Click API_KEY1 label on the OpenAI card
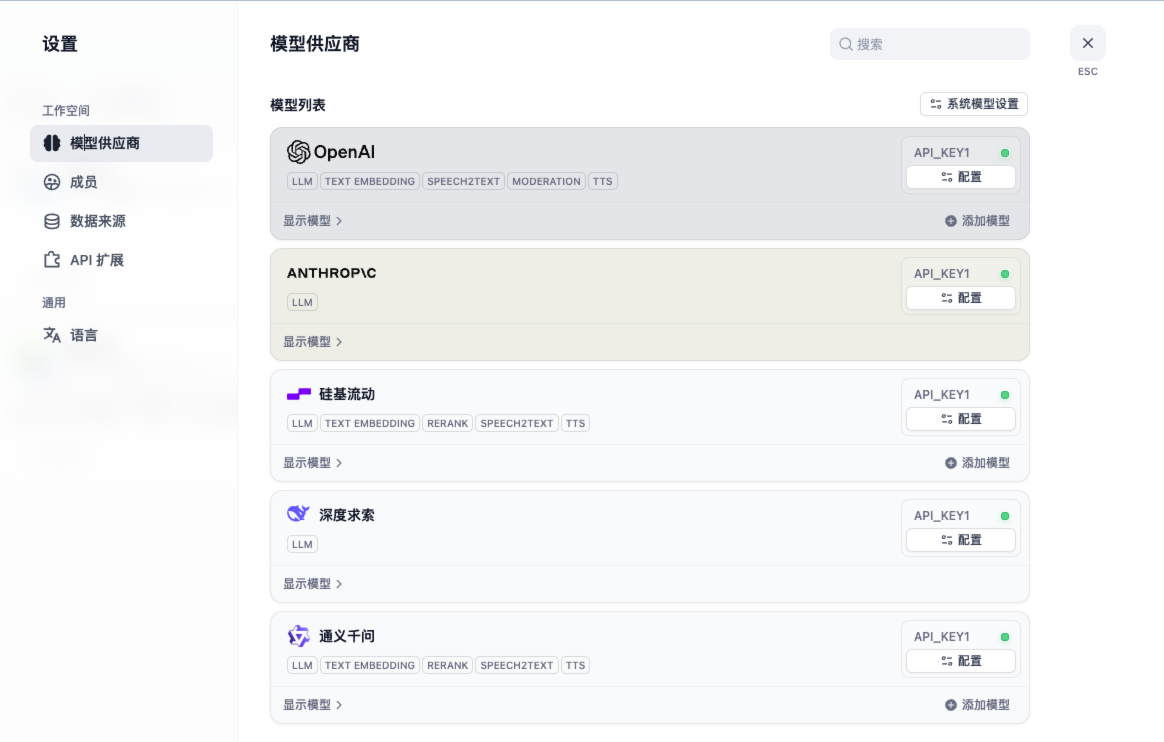1164x742 pixels. point(941,153)
